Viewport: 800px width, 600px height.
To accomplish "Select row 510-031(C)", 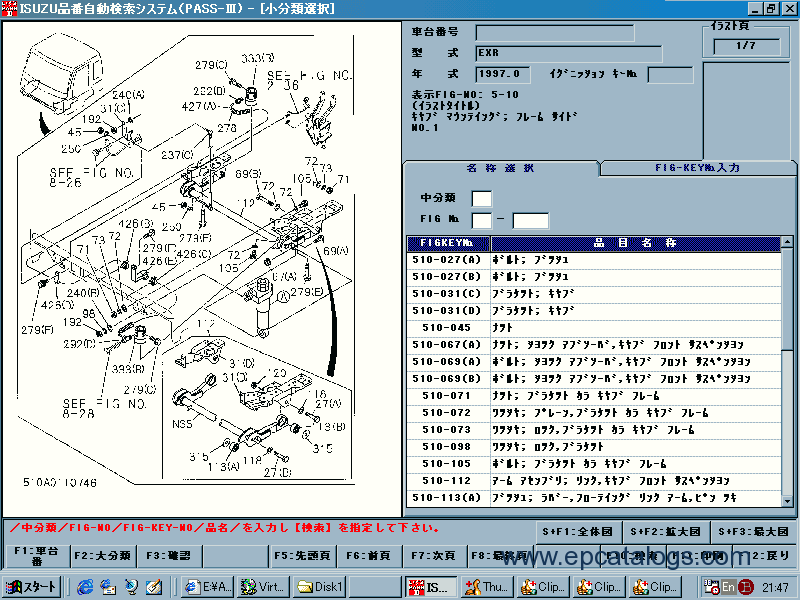I will pyautogui.click(x=594, y=294).
